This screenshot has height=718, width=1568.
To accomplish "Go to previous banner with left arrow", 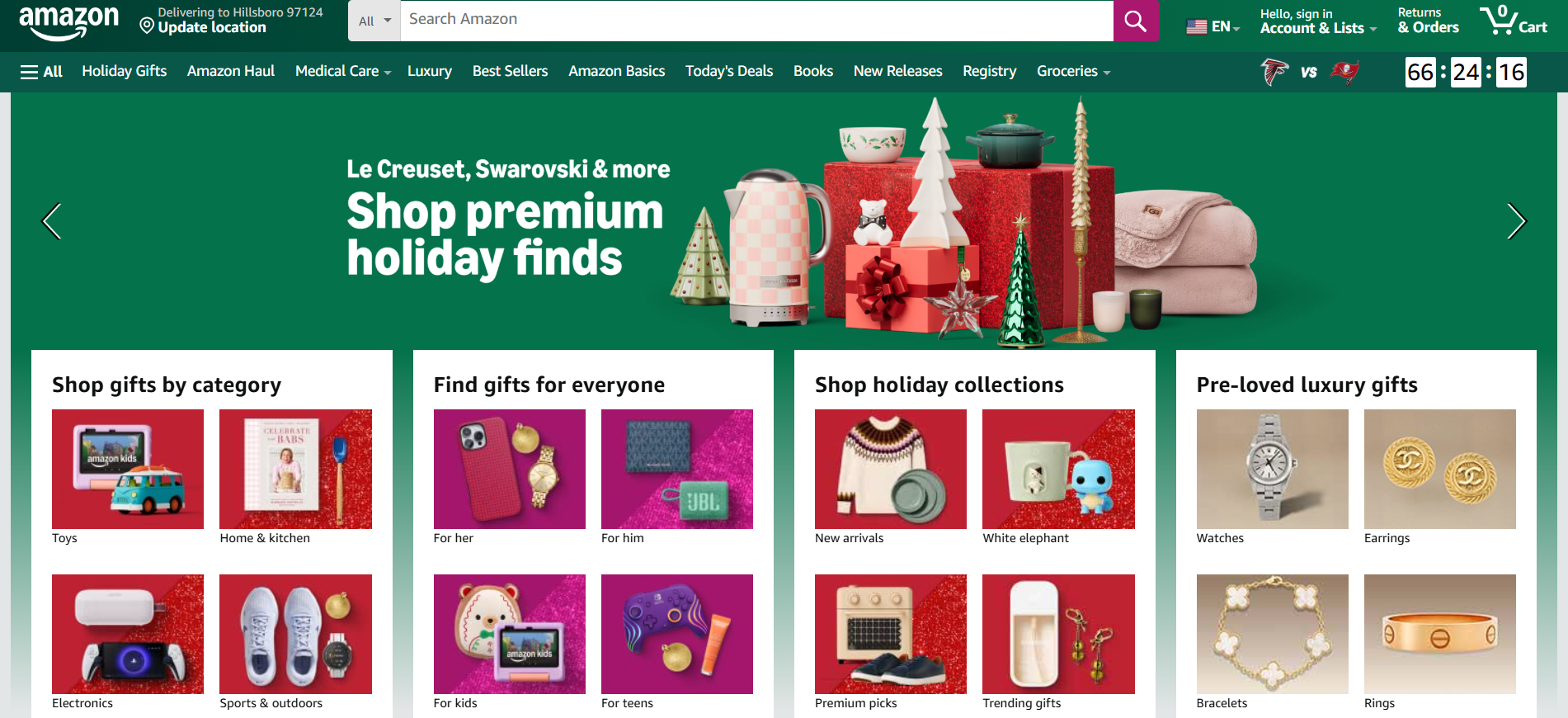I will coord(52,221).
